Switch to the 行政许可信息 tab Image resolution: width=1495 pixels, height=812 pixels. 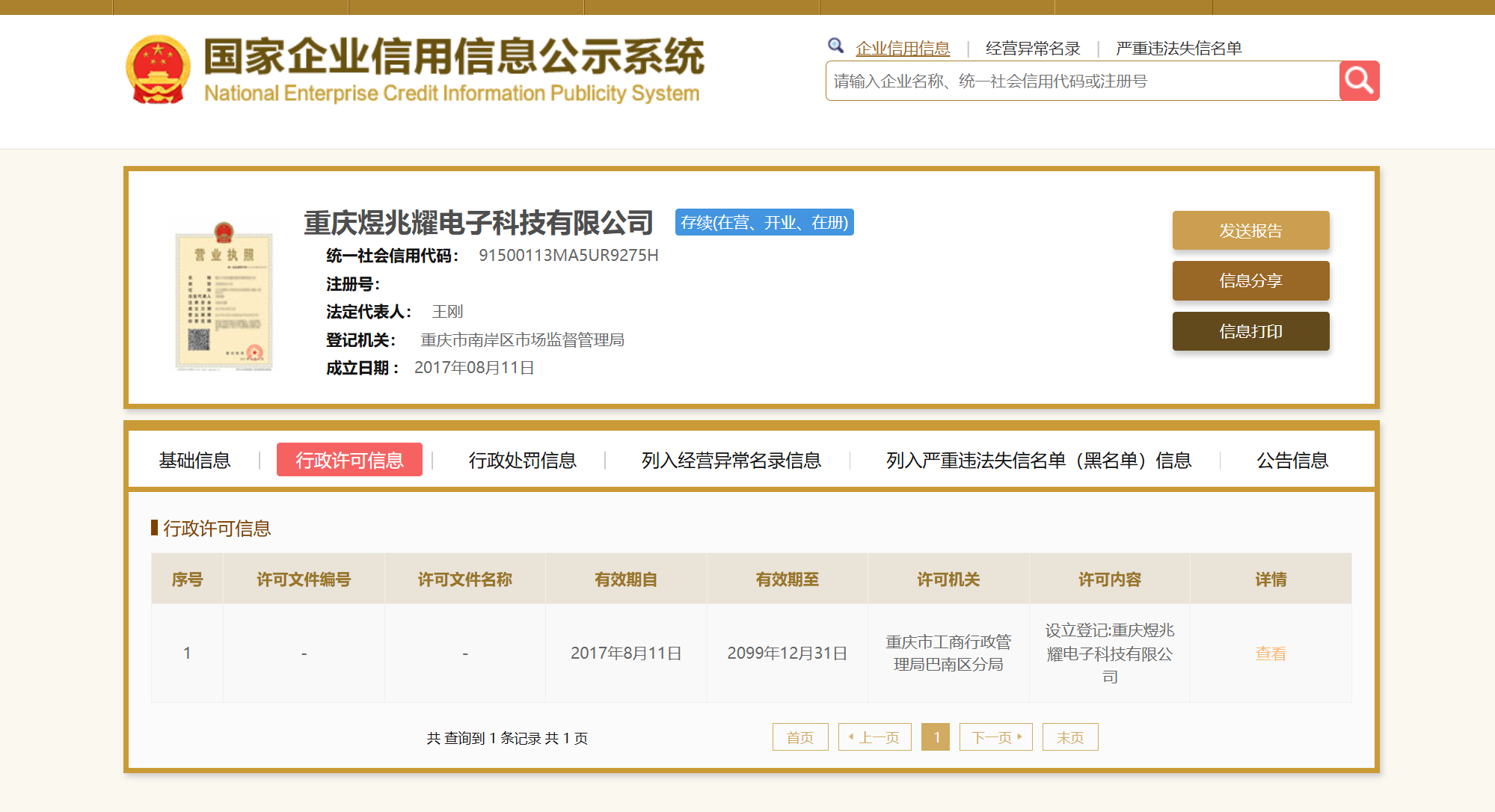click(x=349, y=460)
